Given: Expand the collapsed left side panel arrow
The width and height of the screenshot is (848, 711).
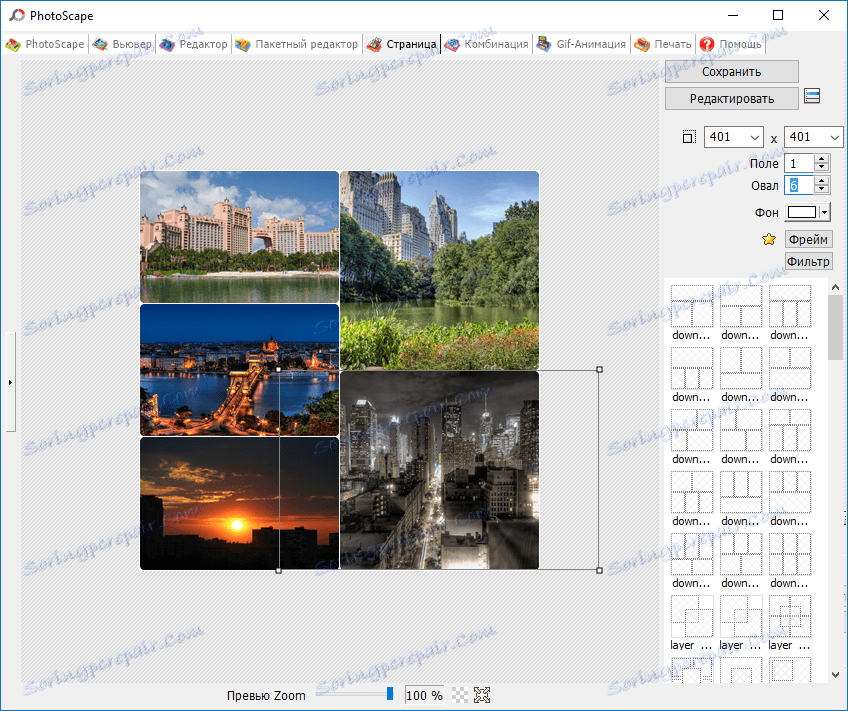Looking at the screenshot, I should coord(10,382).
